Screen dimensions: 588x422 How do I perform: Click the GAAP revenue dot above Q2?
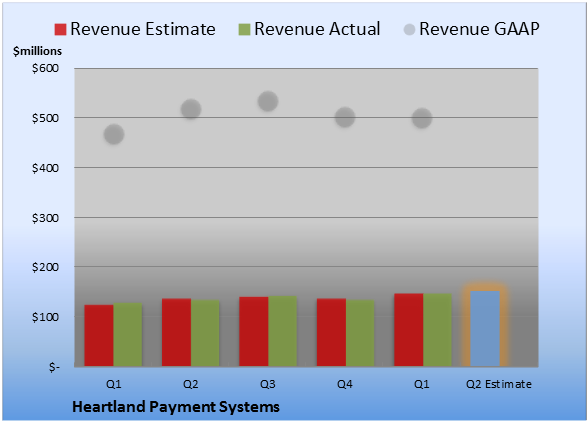point(191,110)
